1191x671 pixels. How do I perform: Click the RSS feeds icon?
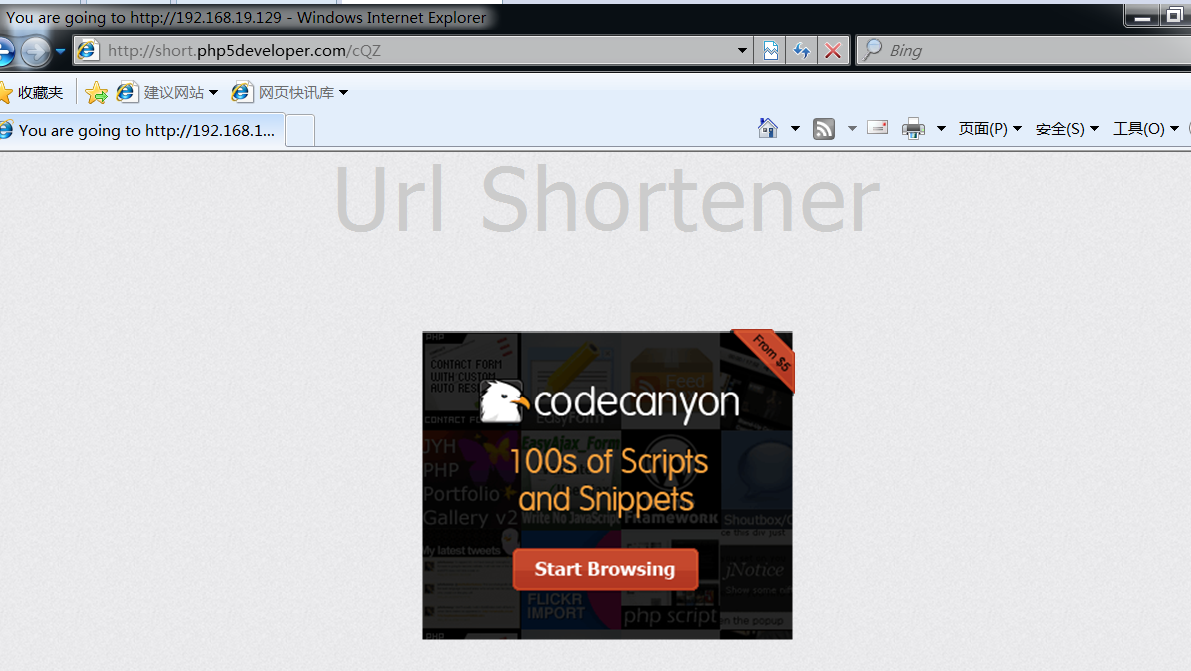[823, 129]
